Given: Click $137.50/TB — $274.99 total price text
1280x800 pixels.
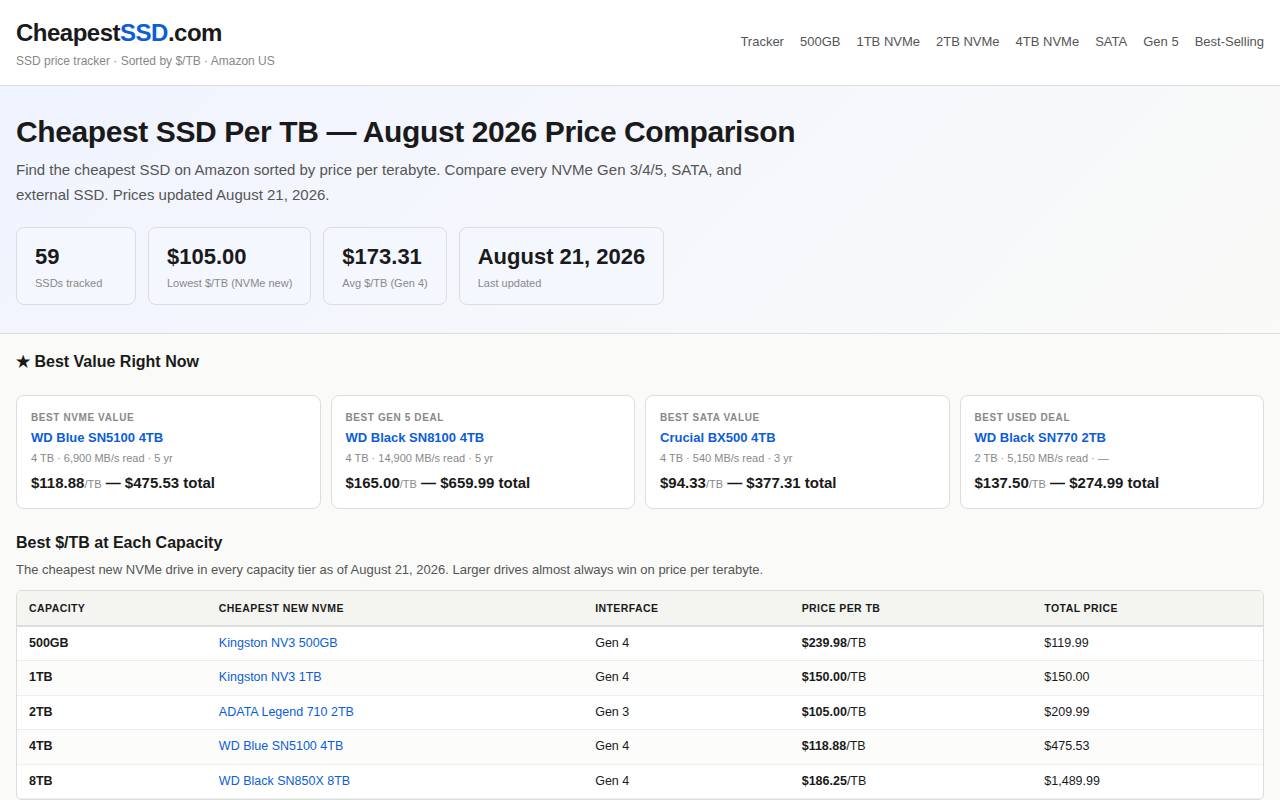Looking at the screenshot, I should click(x=1067, y=483).
